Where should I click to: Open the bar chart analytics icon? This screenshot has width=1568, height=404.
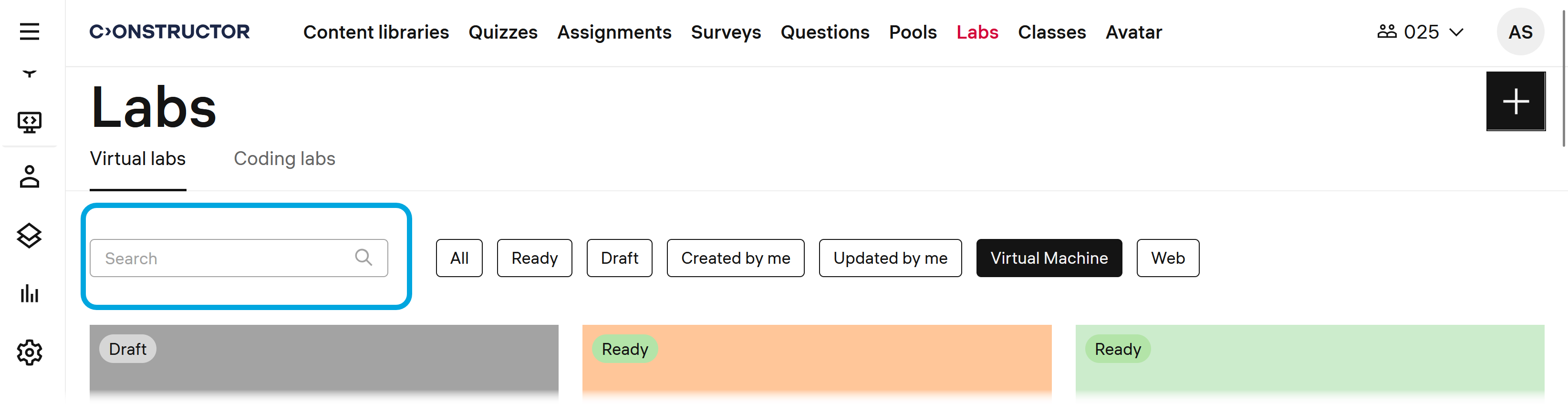tap(29, 294)
